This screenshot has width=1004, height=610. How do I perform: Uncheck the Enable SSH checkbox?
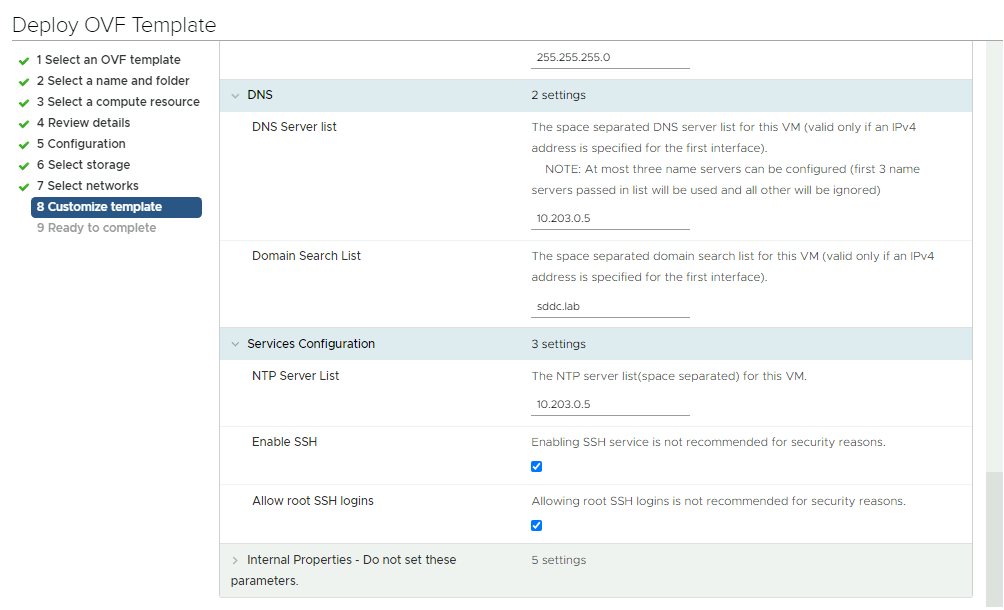(537, 466)
